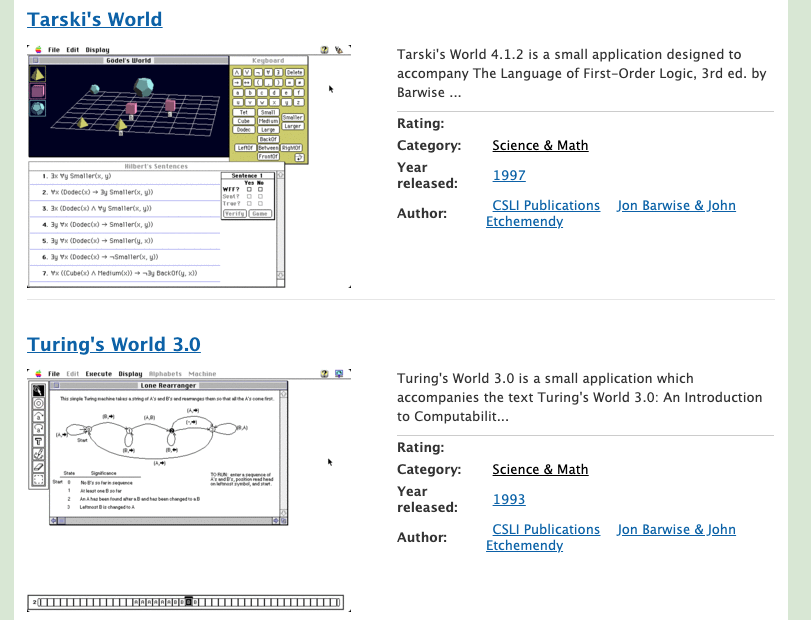Image resolution: width=811 pixels, height=620 pixels.
Task: Click the Category label in Tarski's World entry
Action: pos(429,145)
